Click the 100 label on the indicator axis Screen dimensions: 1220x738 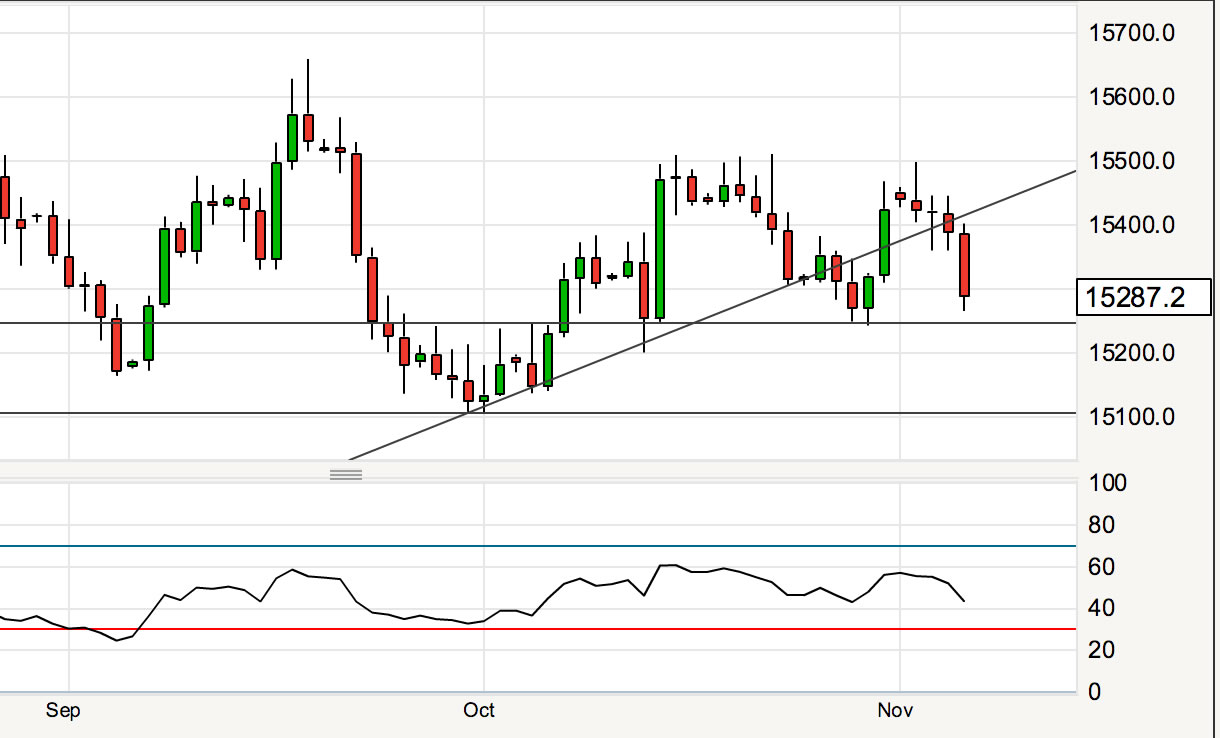point(1105,483)
